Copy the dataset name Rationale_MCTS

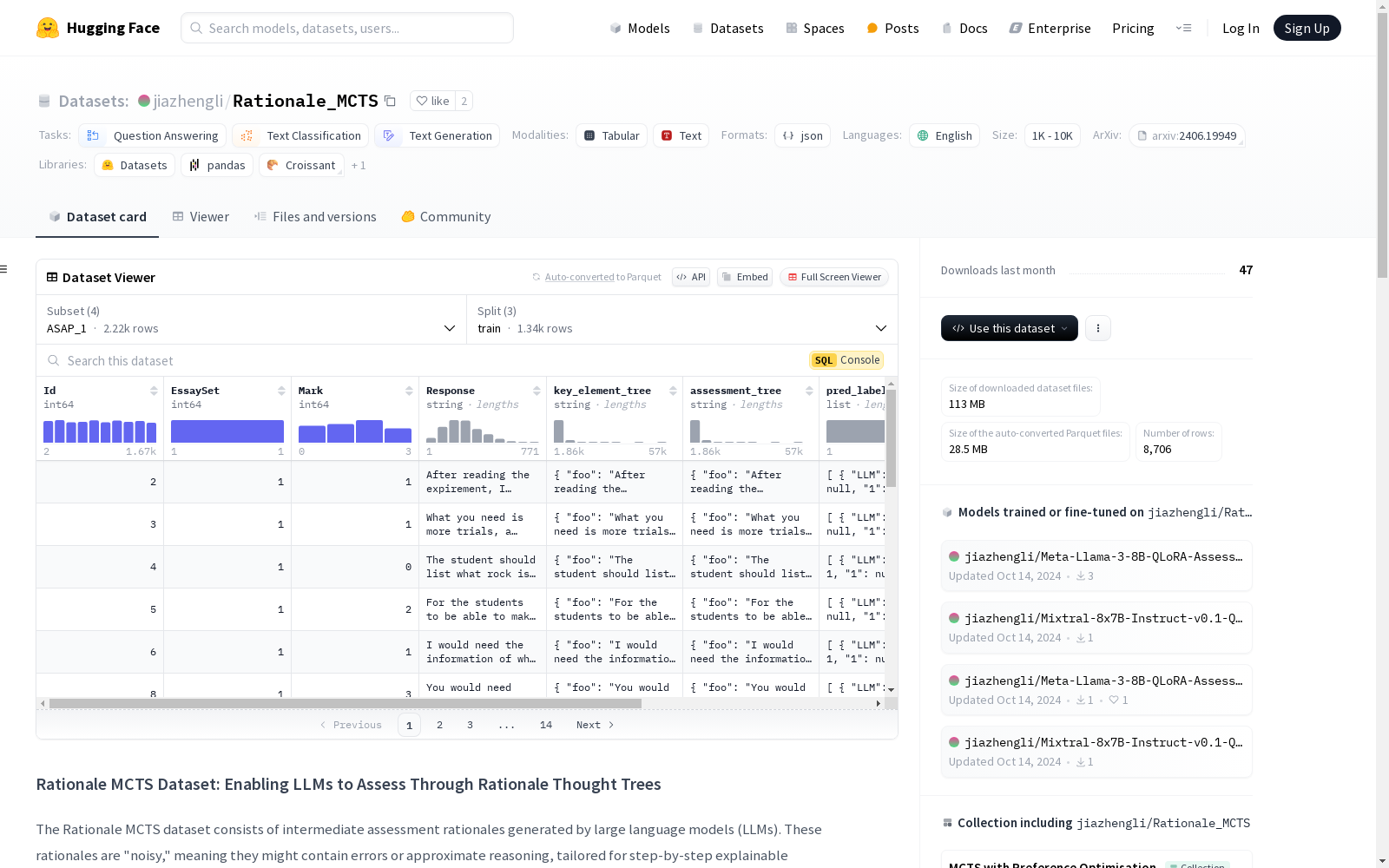click(x=391, y=102)
